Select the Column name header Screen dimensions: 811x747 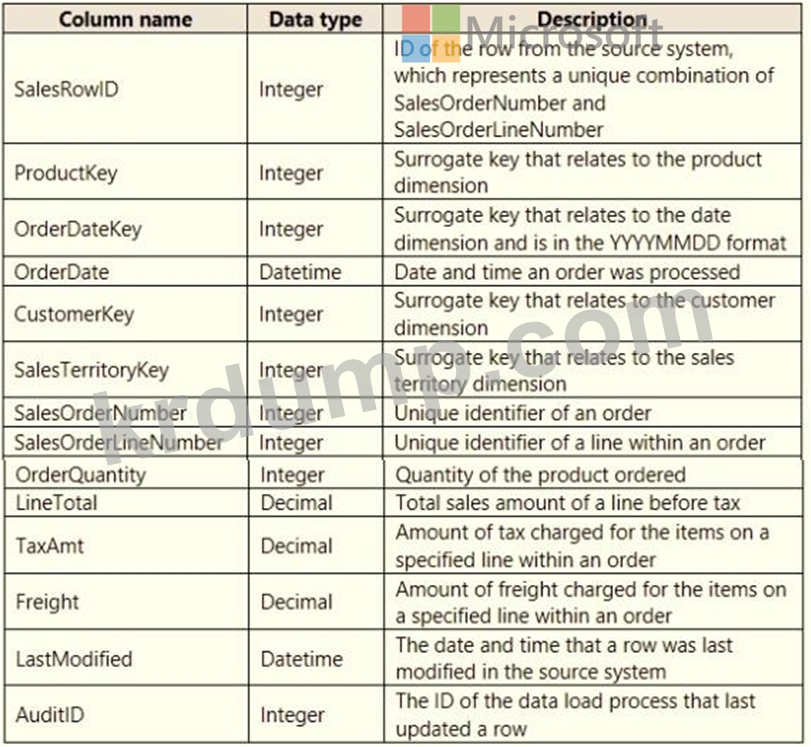click(x=126, y=20)
